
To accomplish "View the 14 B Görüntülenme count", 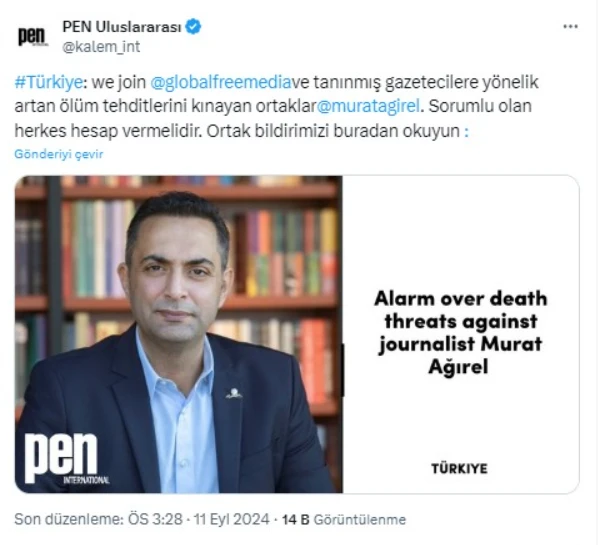I will pyautogui.click(x=344, y=519).
